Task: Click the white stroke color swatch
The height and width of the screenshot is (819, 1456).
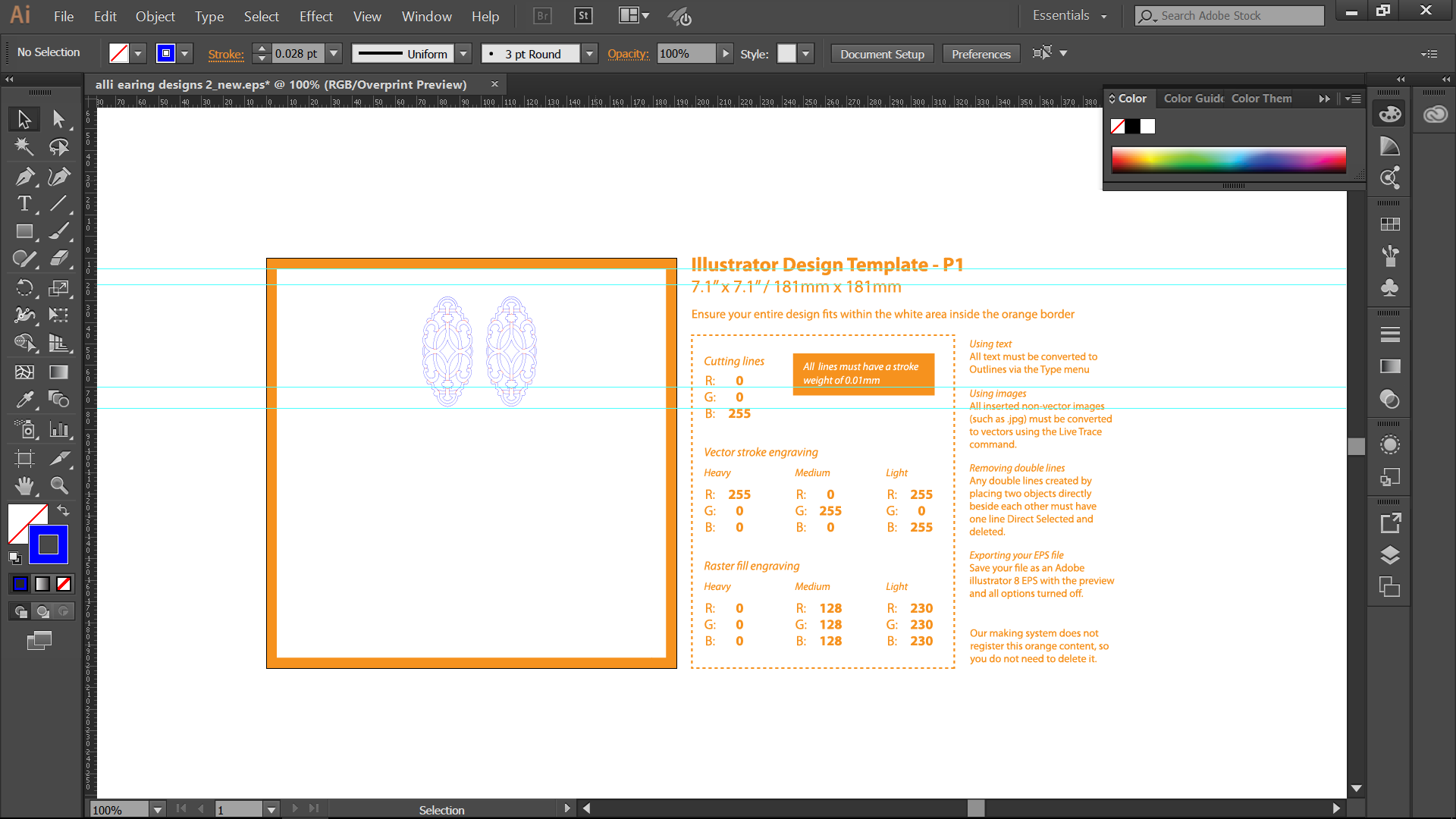Action: pyautogui.click(x=1147, y=124)
